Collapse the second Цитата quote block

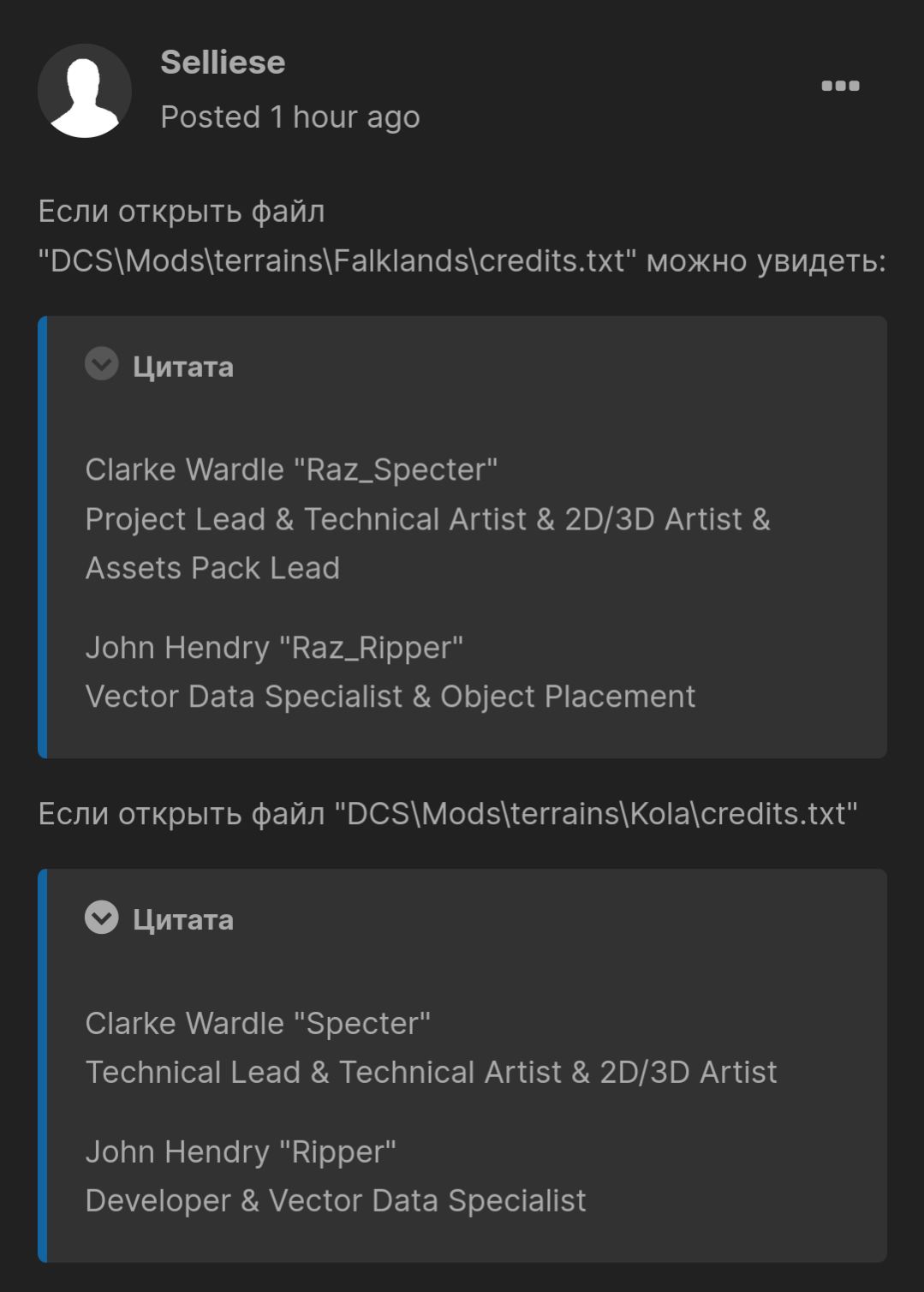[102, 918]
